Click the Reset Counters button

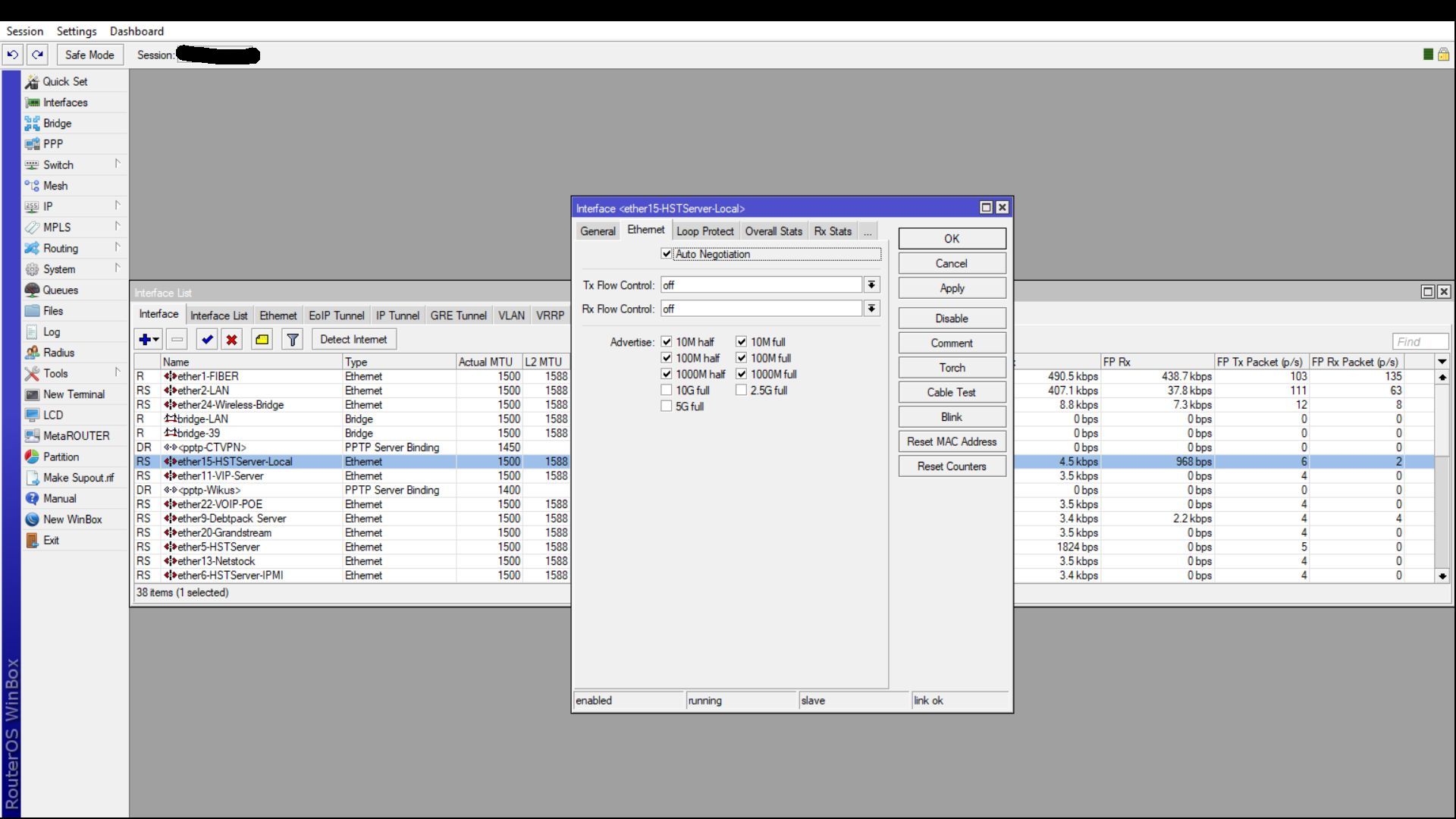pos(952,466)
